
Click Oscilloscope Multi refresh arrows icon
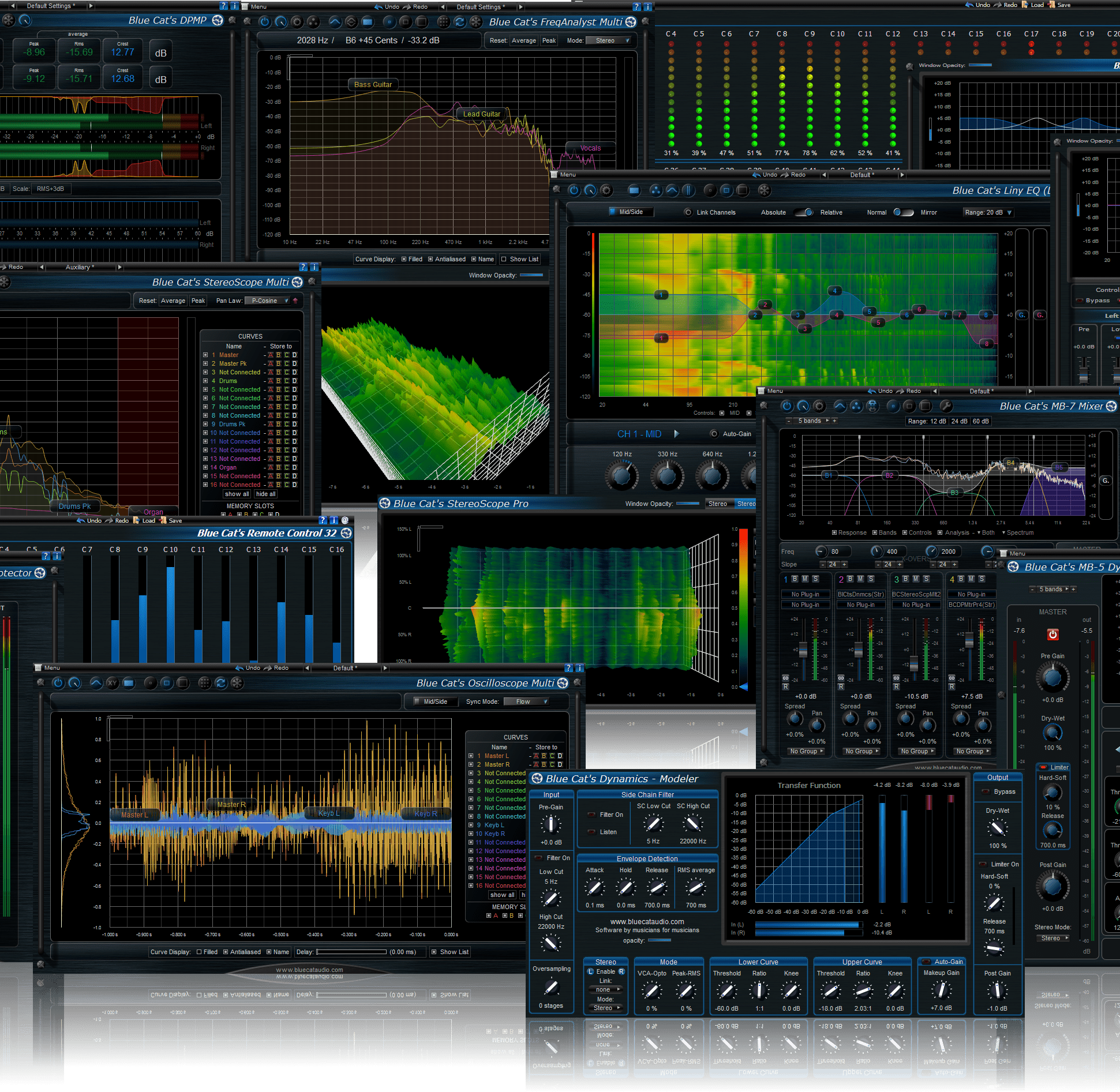point(220,682)
